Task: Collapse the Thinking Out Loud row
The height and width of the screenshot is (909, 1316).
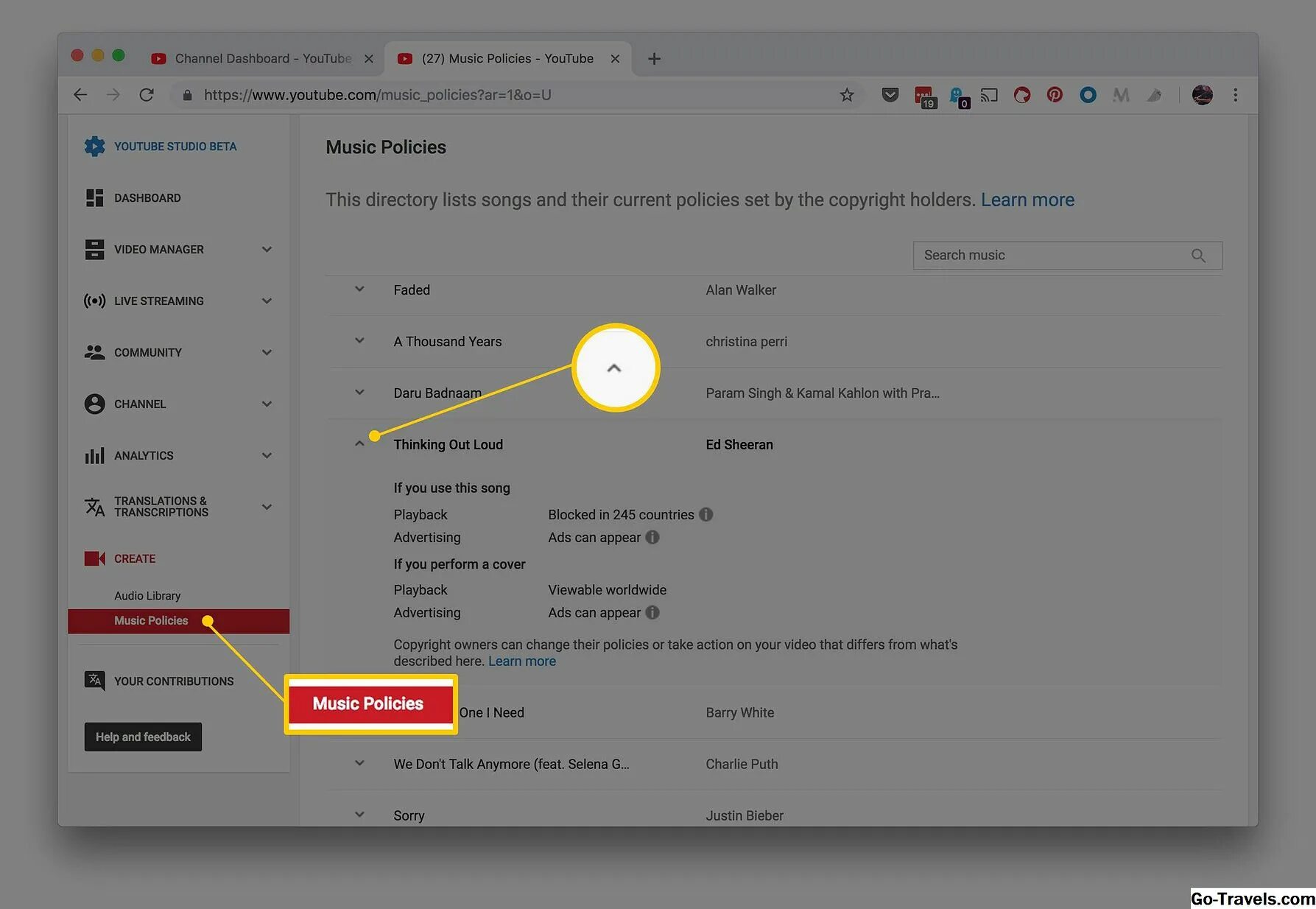Action: 359,443
